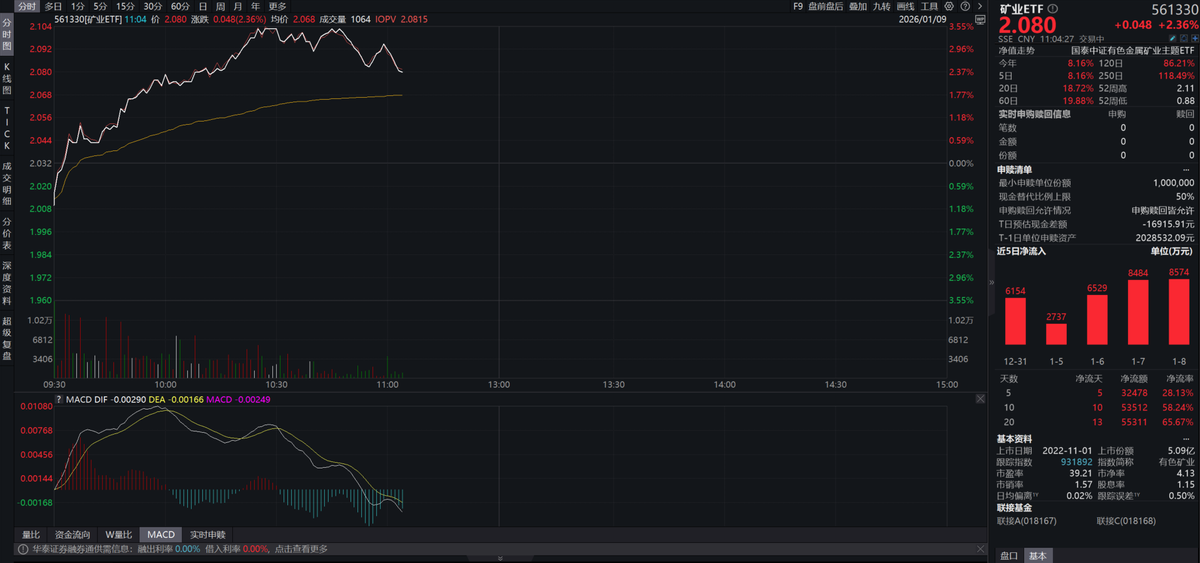1200x563 pixels.
Task: Click the info icon in securities lending bar
Action: pyautogui.click(x=21, y=549)
